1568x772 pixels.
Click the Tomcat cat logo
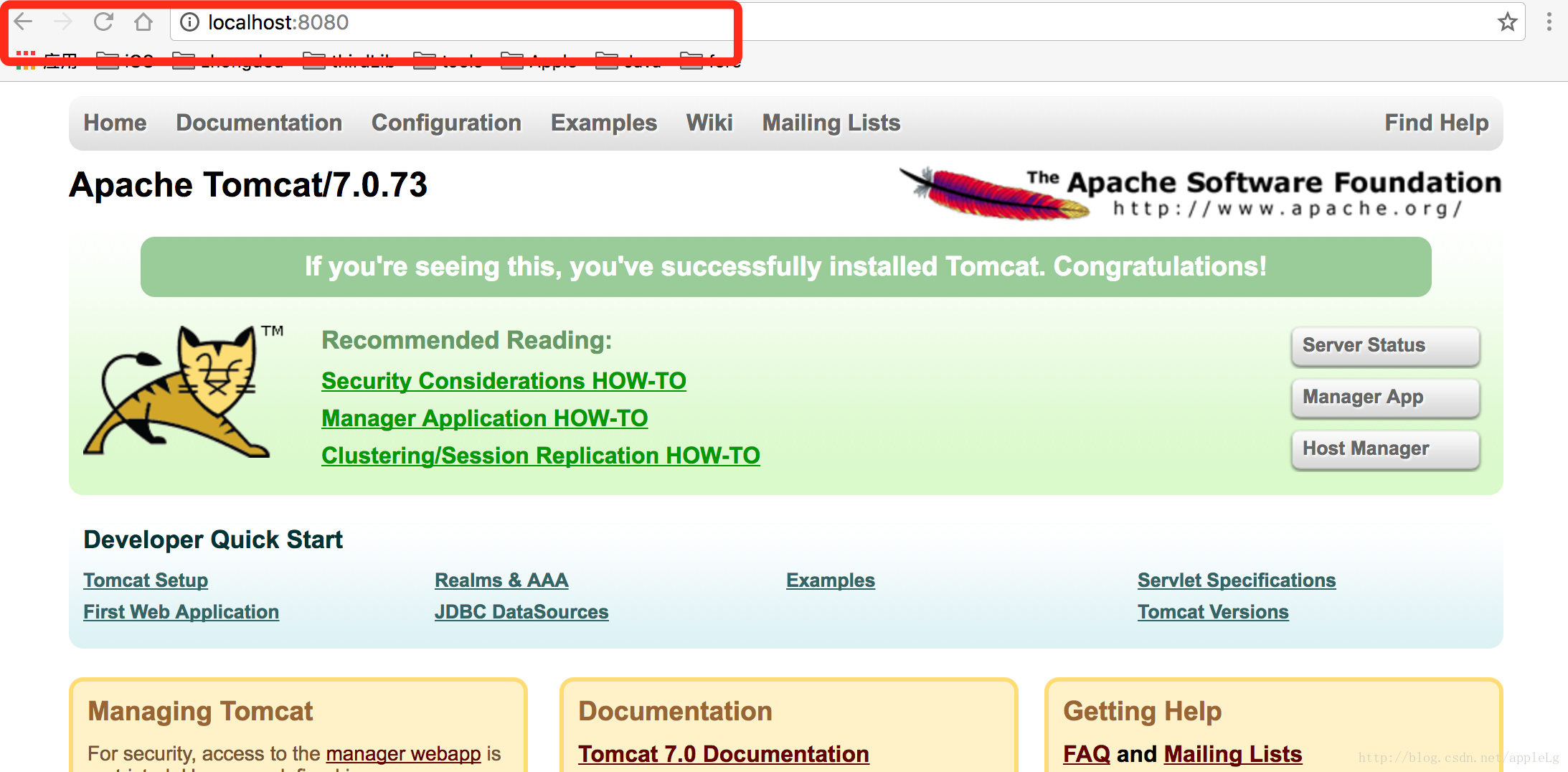pyautogui.click(x=178, y=391)
